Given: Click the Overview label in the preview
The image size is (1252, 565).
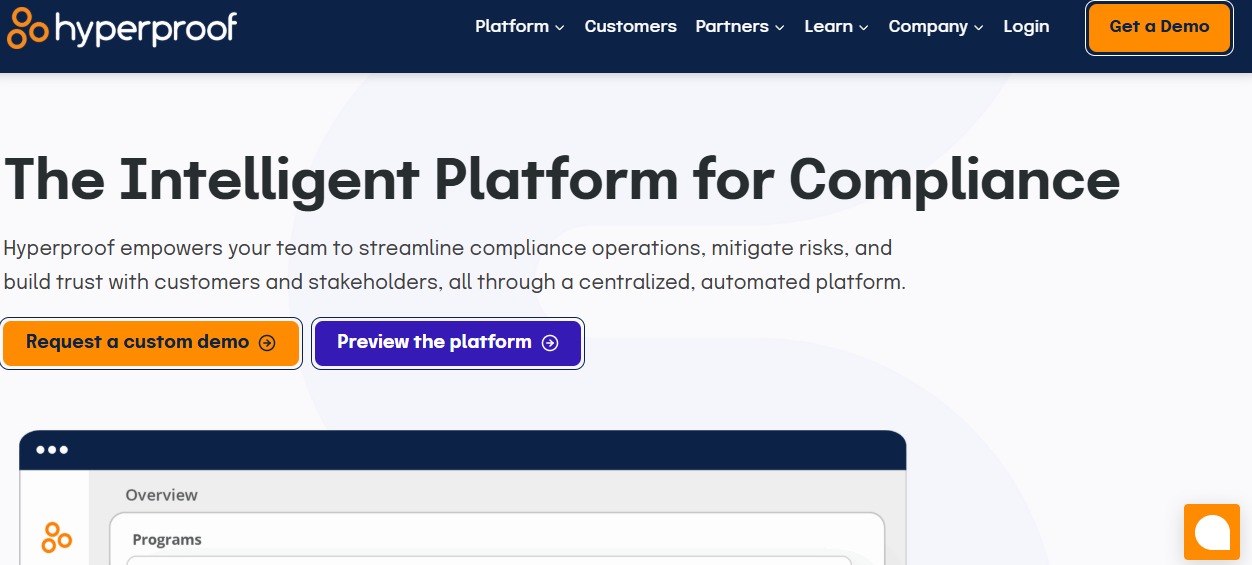Looking at the screenshot, I should point(161,495).
